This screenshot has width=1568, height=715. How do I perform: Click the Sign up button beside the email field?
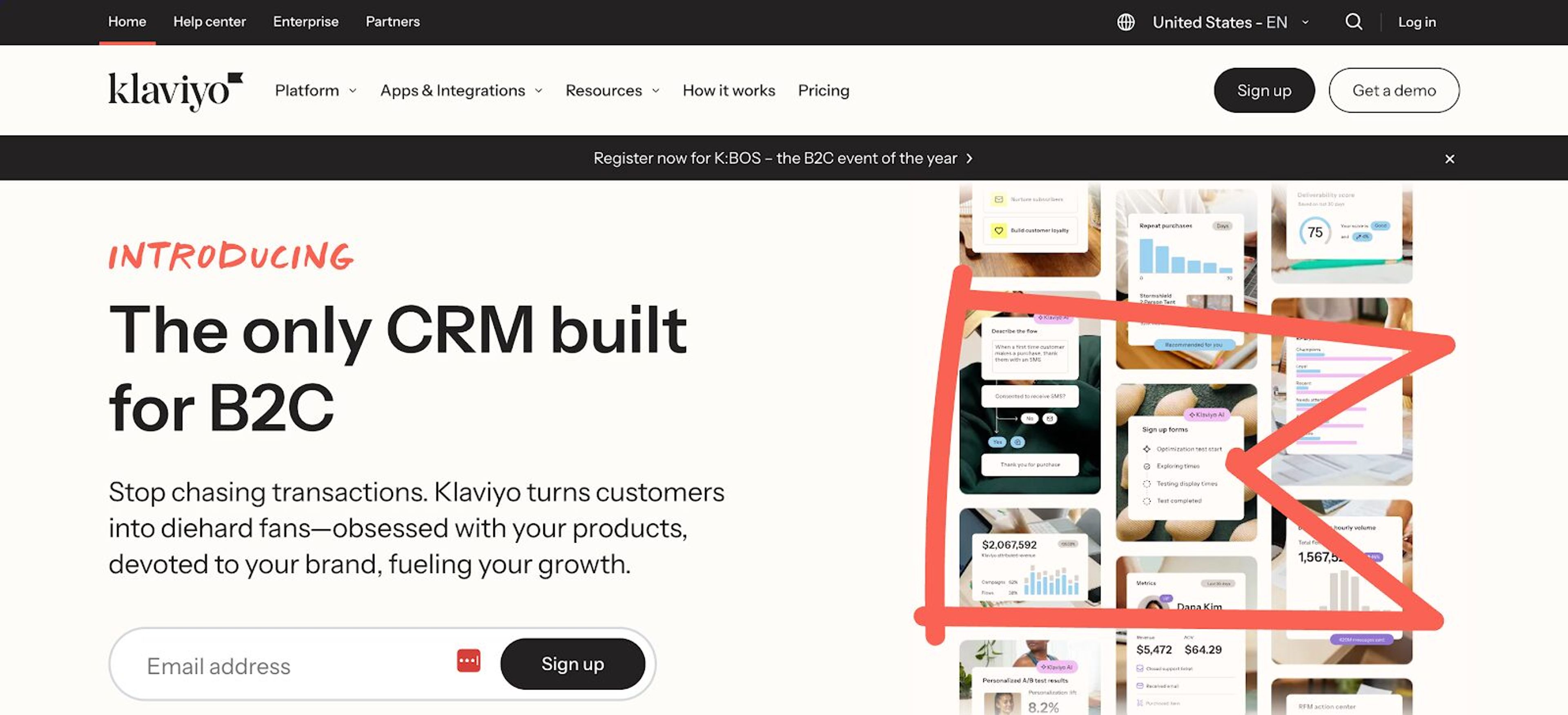pos(572,663)
